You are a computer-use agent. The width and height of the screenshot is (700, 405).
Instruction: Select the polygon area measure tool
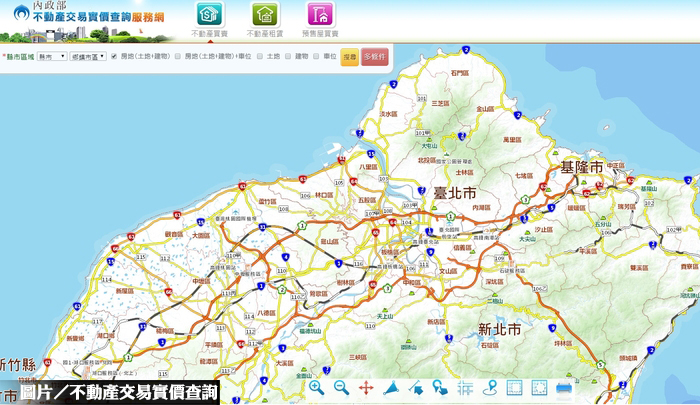coord(391,388)
